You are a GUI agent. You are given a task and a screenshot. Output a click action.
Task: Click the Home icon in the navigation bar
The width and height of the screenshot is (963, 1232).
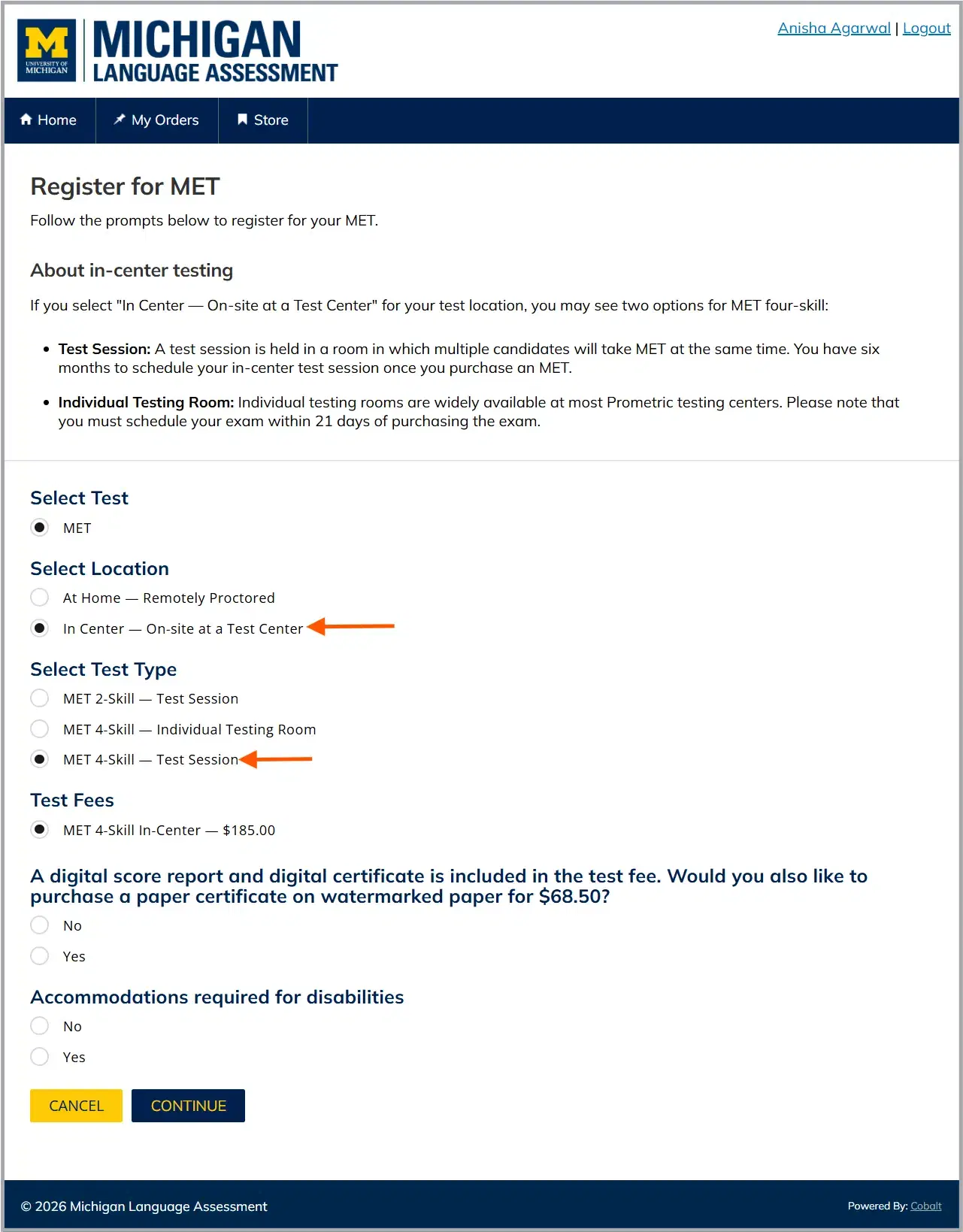[27, 120]
